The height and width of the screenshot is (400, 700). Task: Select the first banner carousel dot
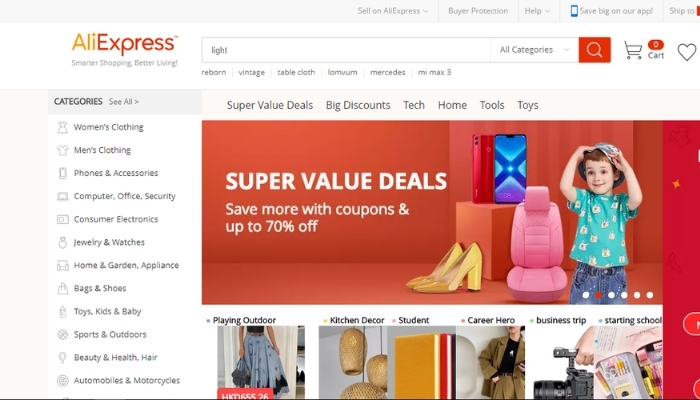[x=586, y=295]
